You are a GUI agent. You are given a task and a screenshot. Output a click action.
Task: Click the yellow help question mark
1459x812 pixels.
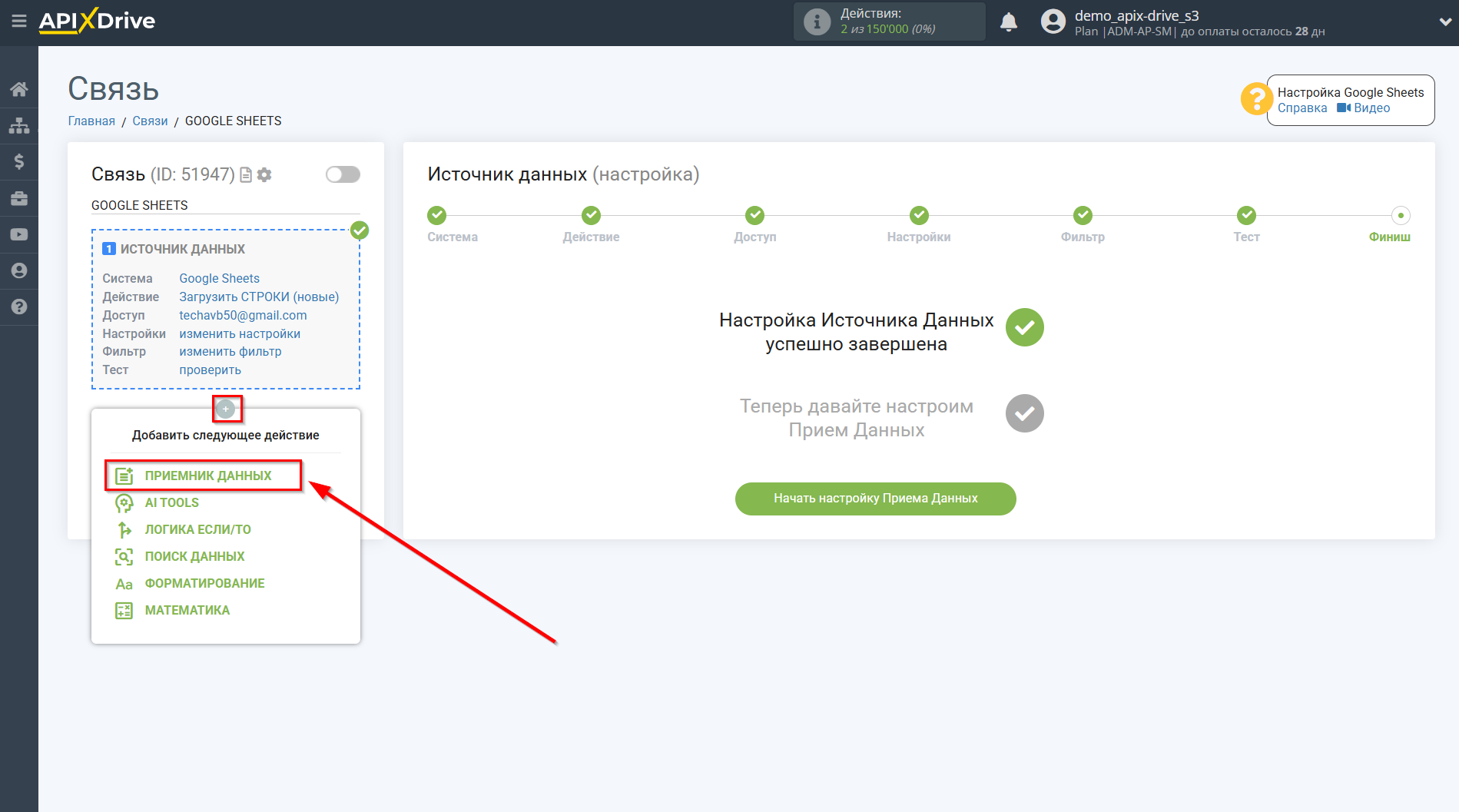(1256, 99)
